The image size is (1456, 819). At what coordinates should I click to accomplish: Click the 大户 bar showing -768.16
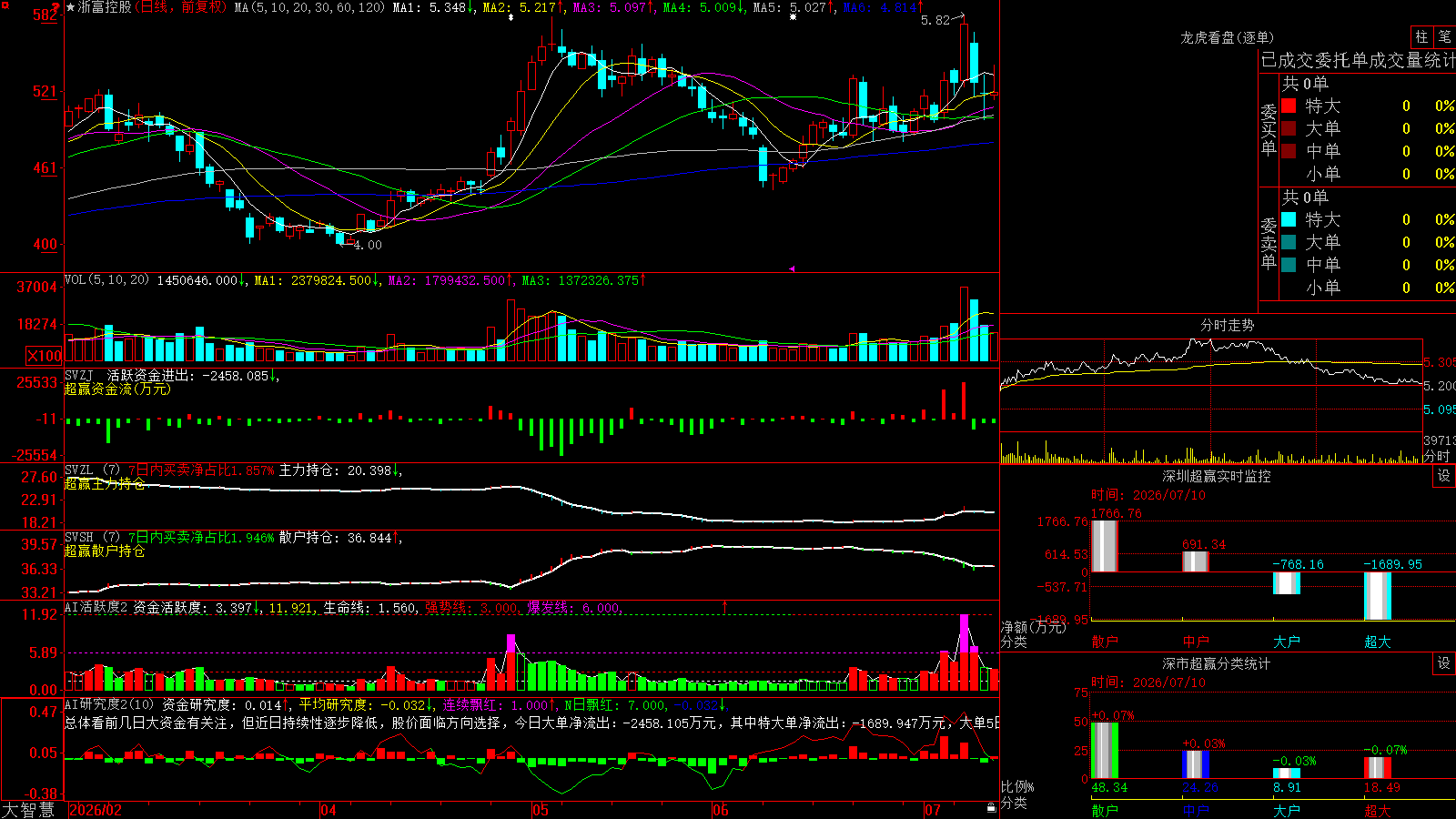1286,583
